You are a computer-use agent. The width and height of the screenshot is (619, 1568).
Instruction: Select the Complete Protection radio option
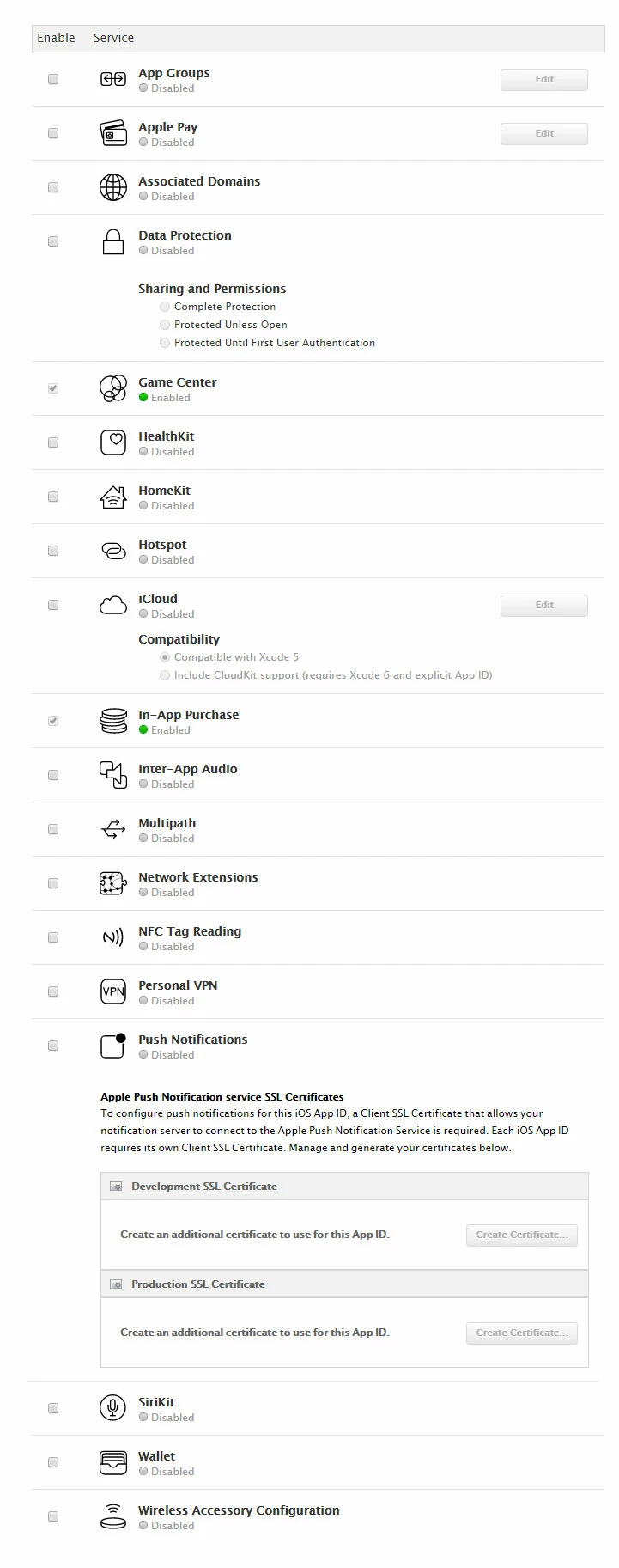(165, 307)
